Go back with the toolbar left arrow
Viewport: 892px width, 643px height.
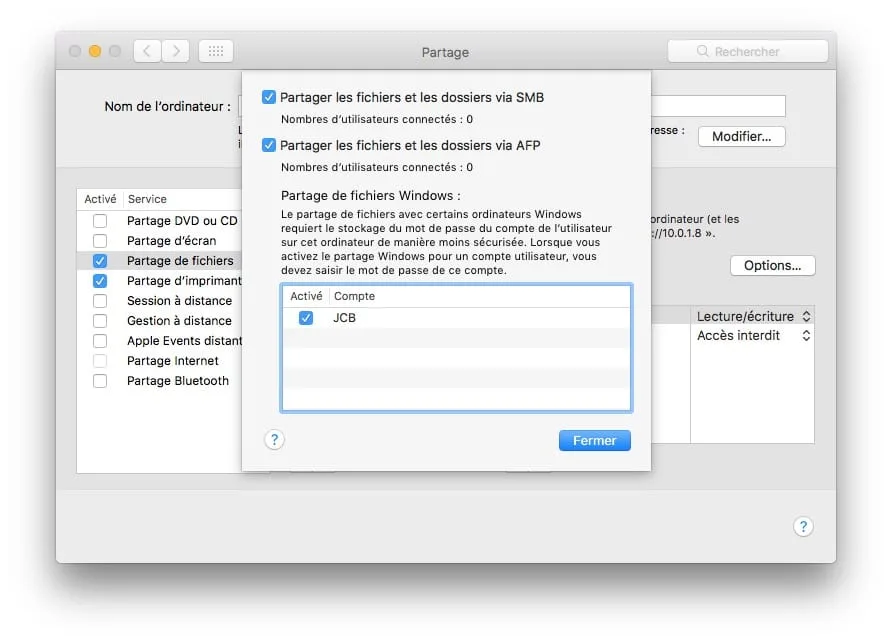tap(147, 51)
